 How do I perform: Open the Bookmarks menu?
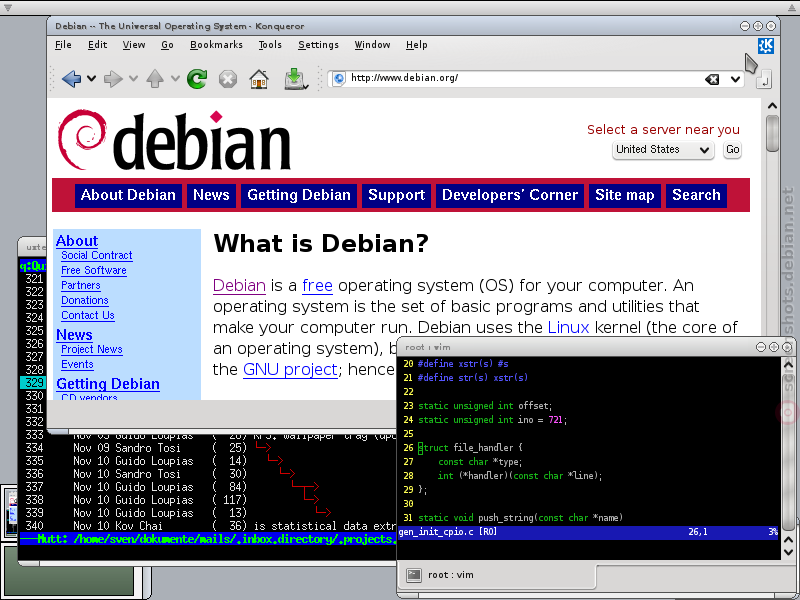pyautogui.click(x=216, y=45)
